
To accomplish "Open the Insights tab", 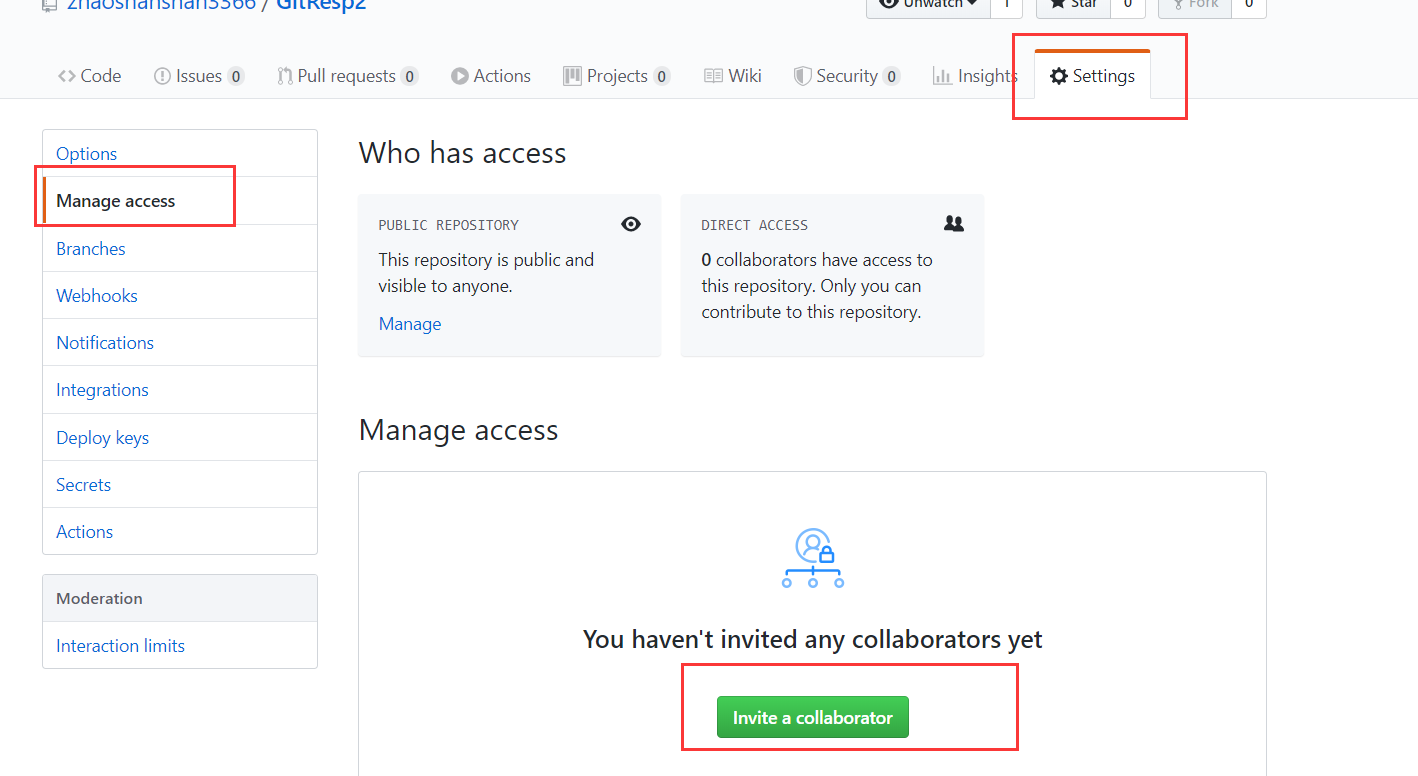I will tap(975, 76).
